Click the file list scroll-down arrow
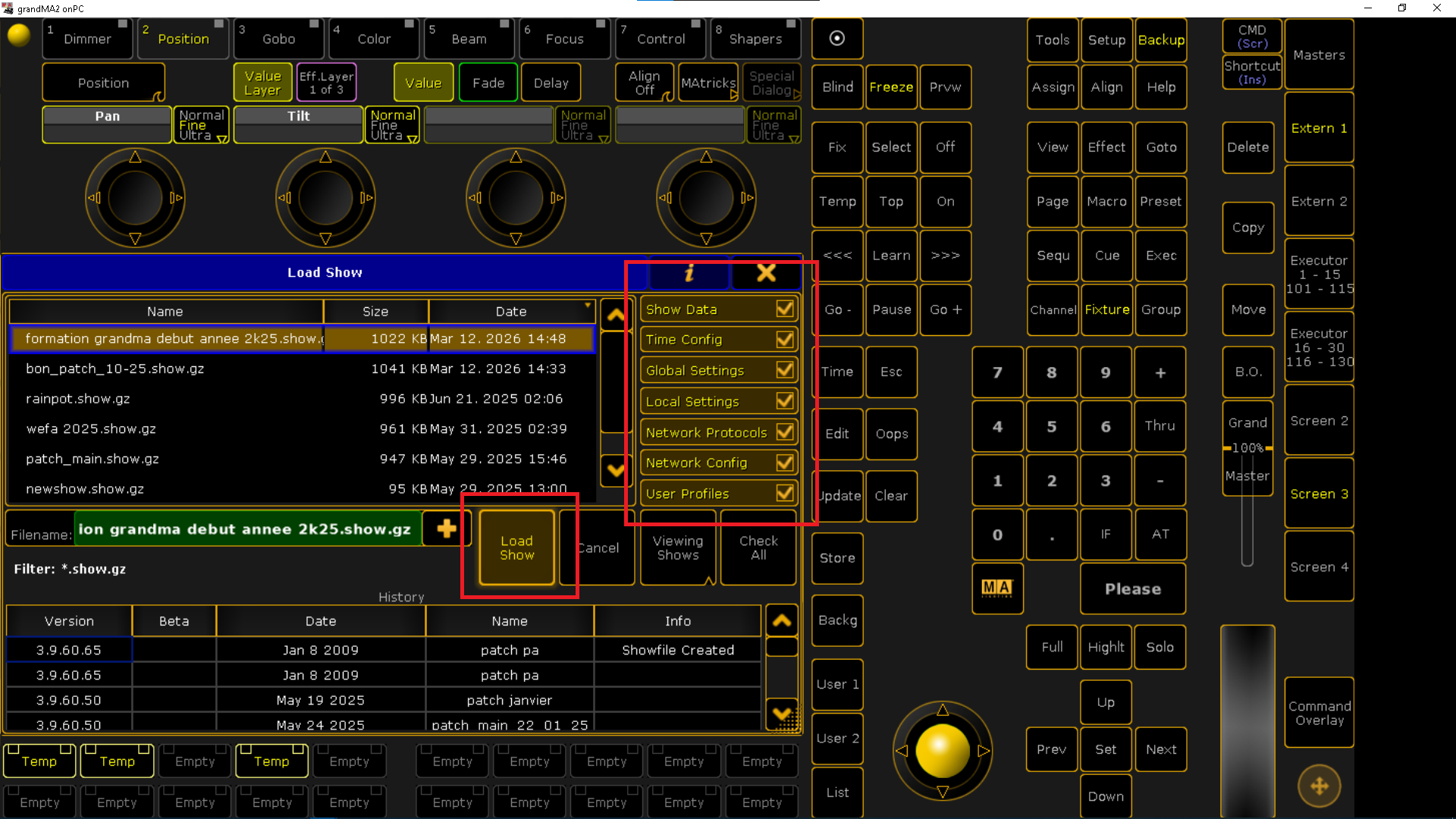Image resolution: width=1456 pixels, height=819 pixels. (x=616, y=470)
